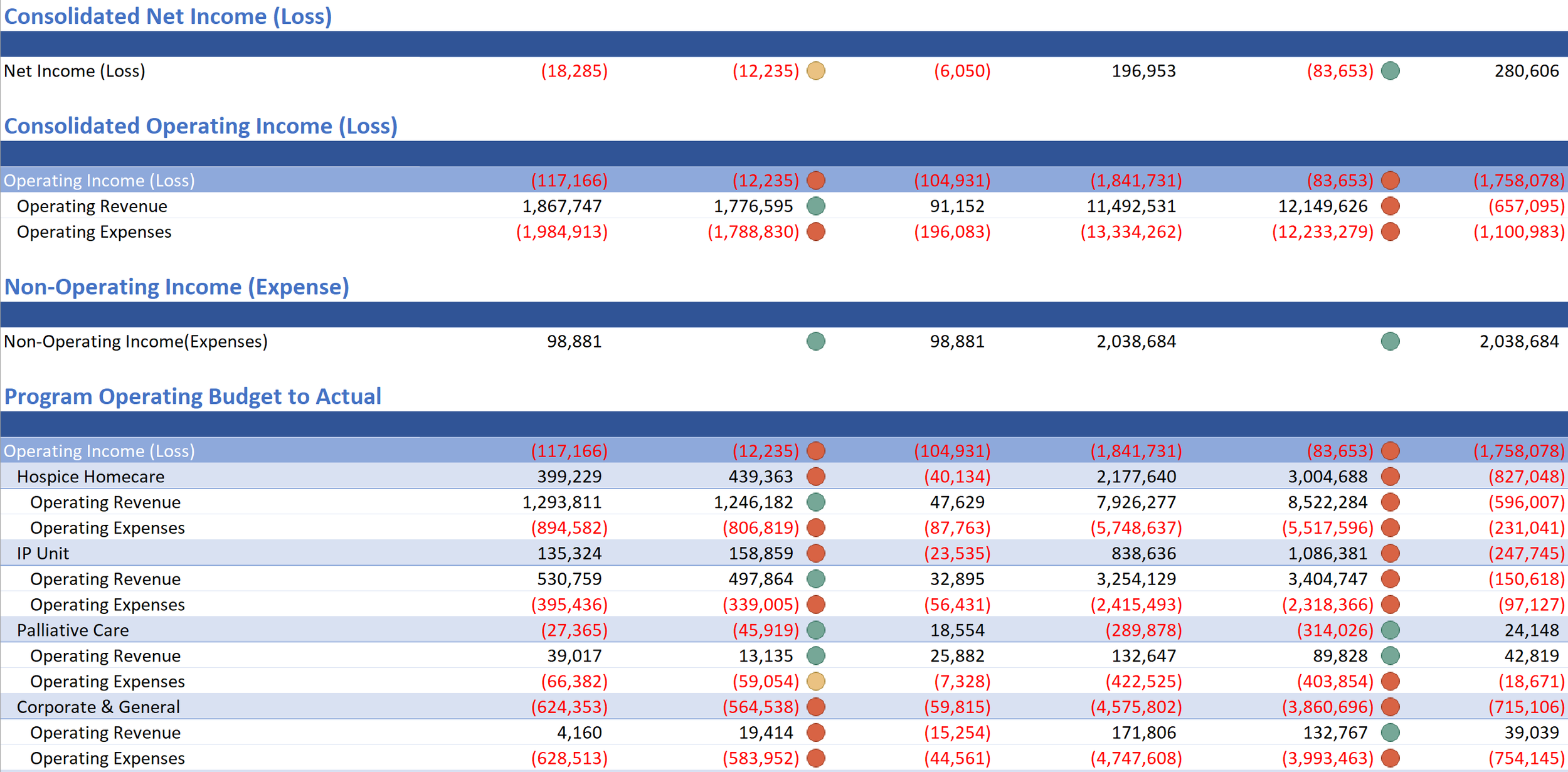Click the Net Income value 196,953

coord(1143,71)
